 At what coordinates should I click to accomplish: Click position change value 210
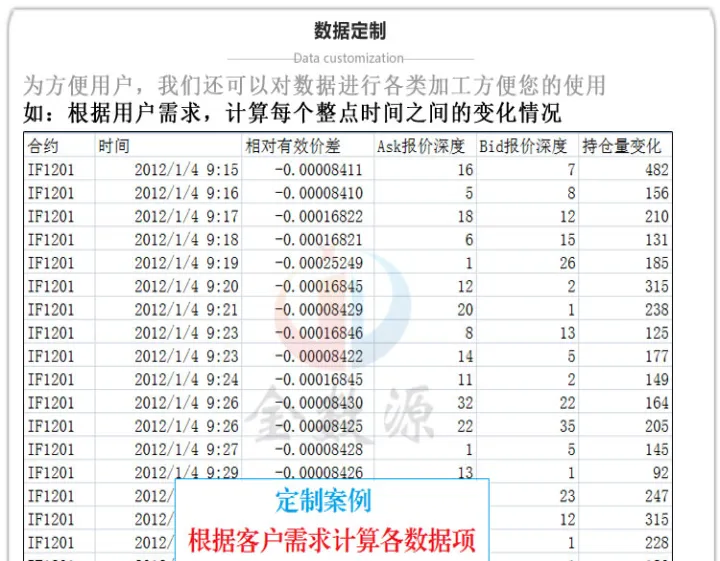coord(657,217)
